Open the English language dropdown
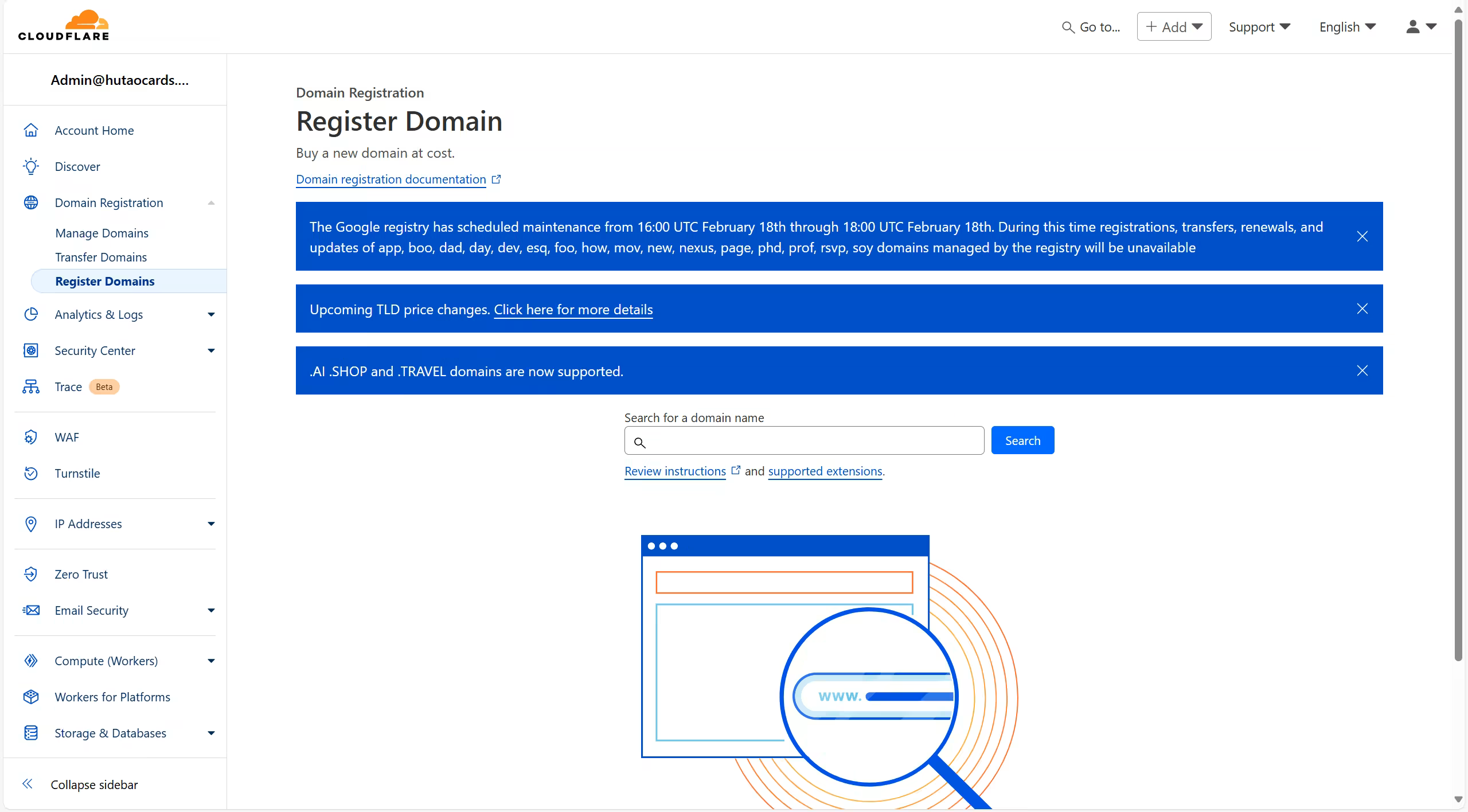1468x812 pixels. point(1347,27)
